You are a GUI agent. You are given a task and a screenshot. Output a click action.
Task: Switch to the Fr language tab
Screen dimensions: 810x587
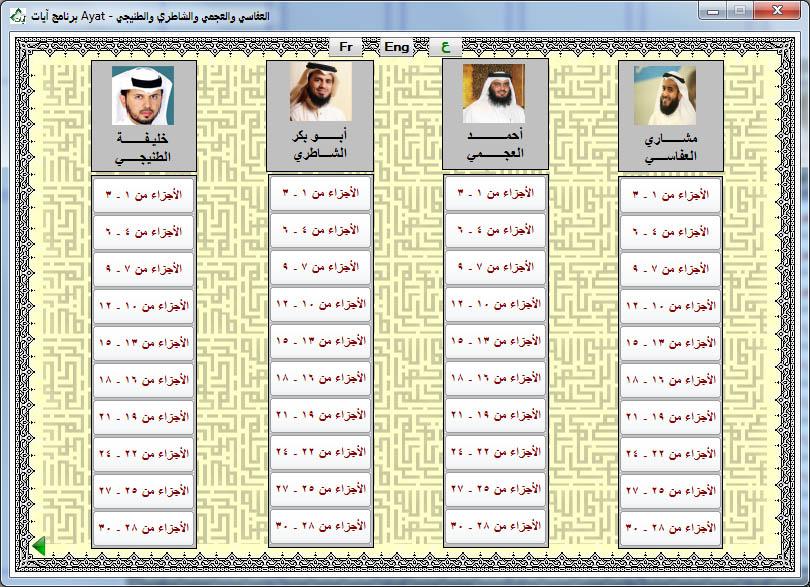pos(347,46)
